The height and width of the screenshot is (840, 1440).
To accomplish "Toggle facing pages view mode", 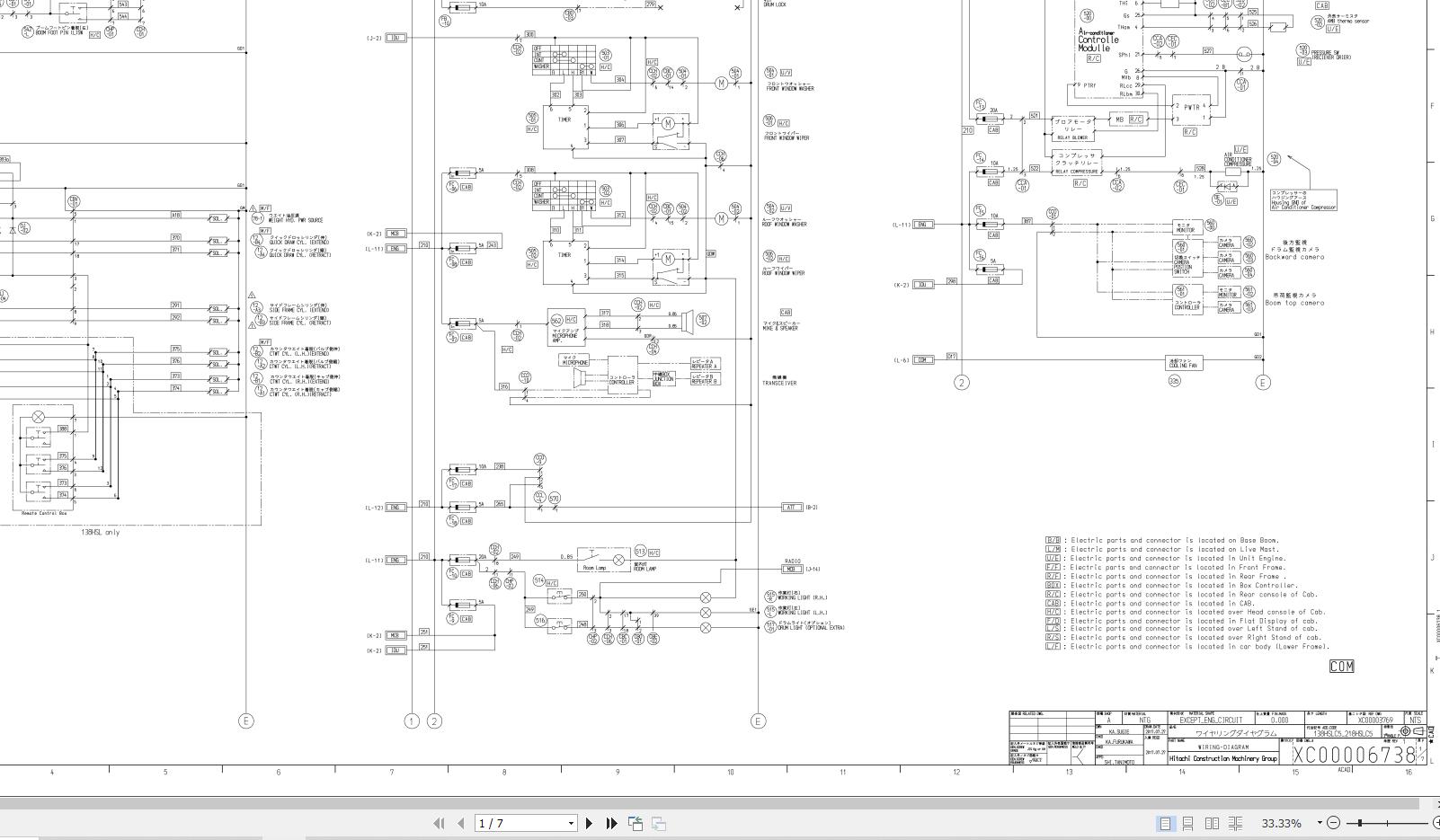I will pyautogui.click(x=1213, y=822).
